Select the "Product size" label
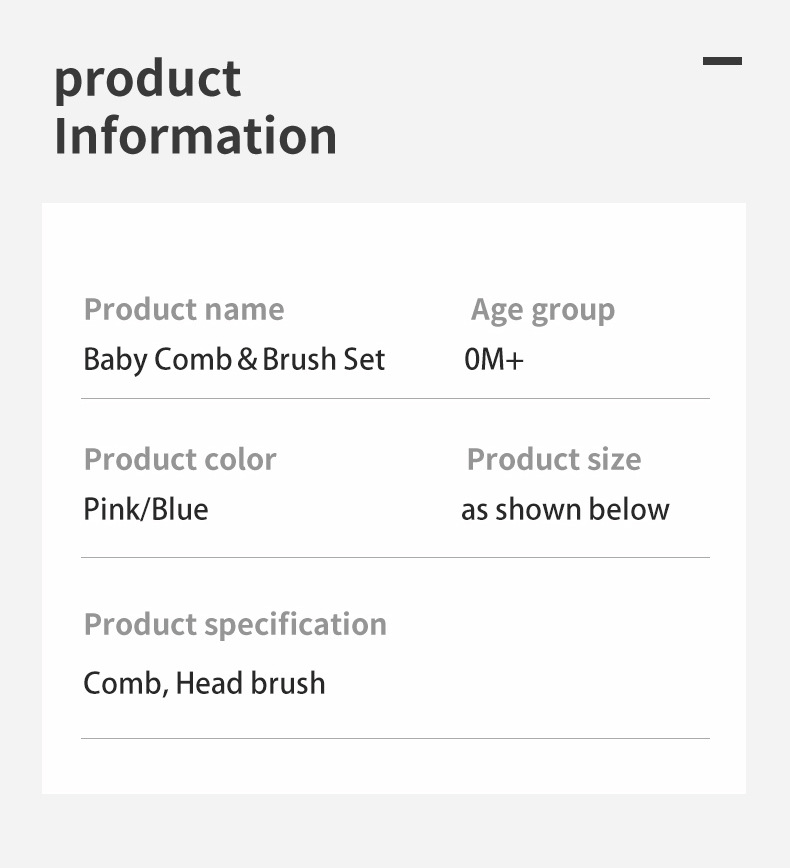 pos(554,459)
